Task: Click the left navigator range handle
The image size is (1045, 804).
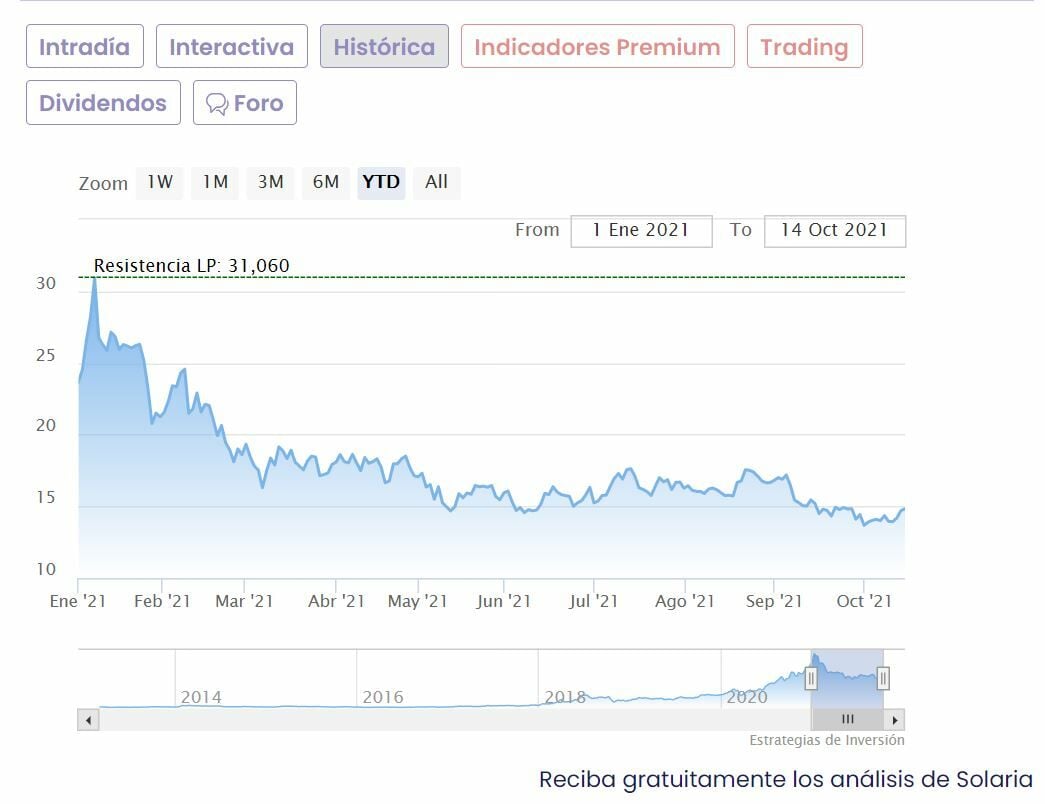Action: [x=812, y=679]
